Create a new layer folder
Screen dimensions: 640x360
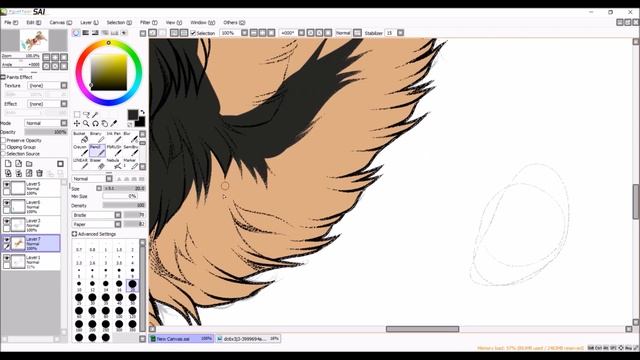click(x=29, y=164)
